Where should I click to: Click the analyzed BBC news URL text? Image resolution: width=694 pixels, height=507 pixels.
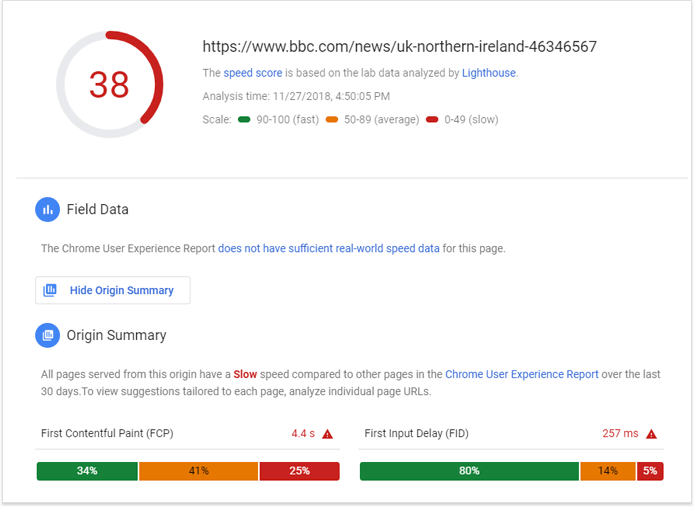(400, 46)
